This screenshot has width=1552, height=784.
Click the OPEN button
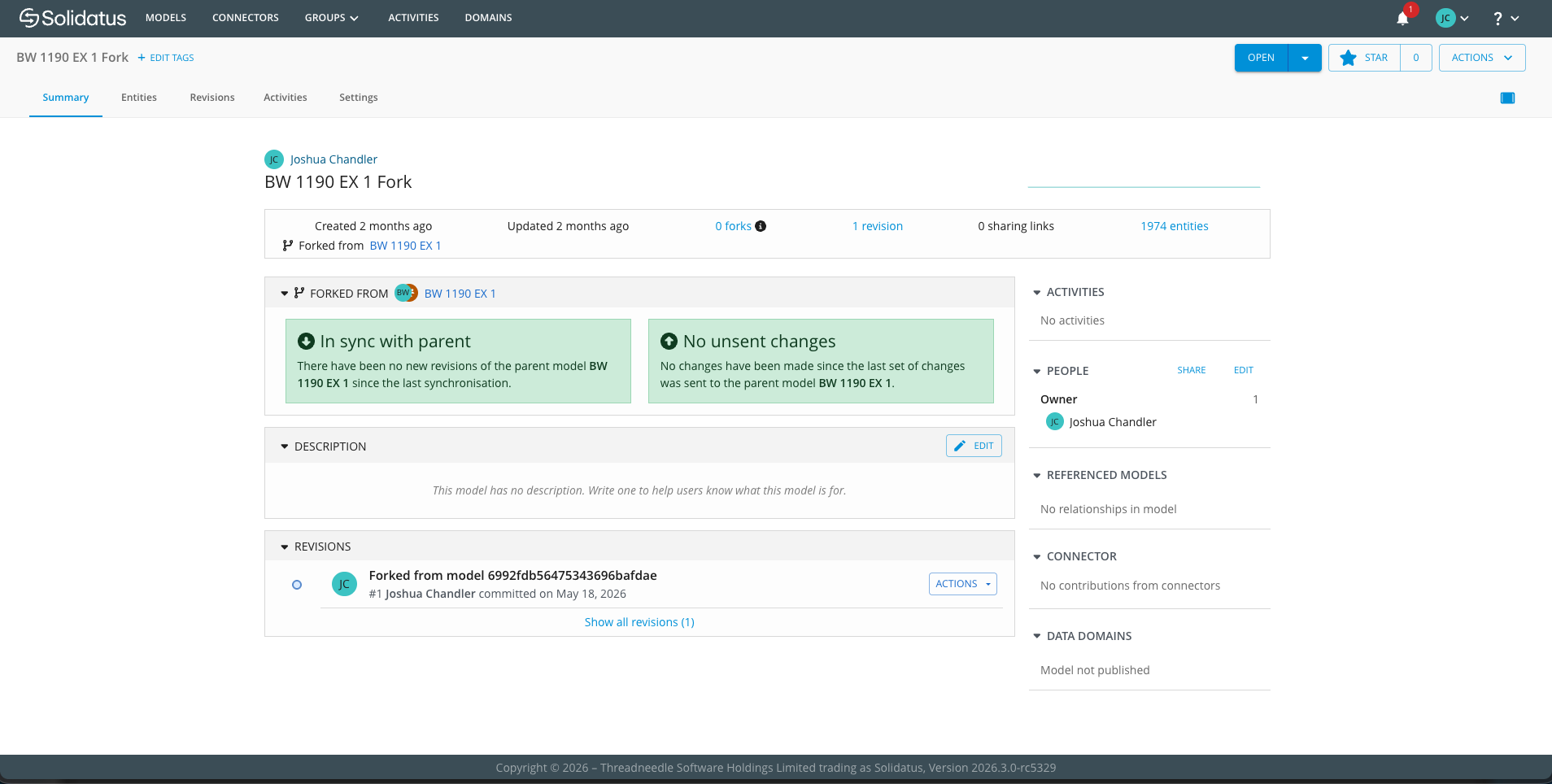[1261, 58]
